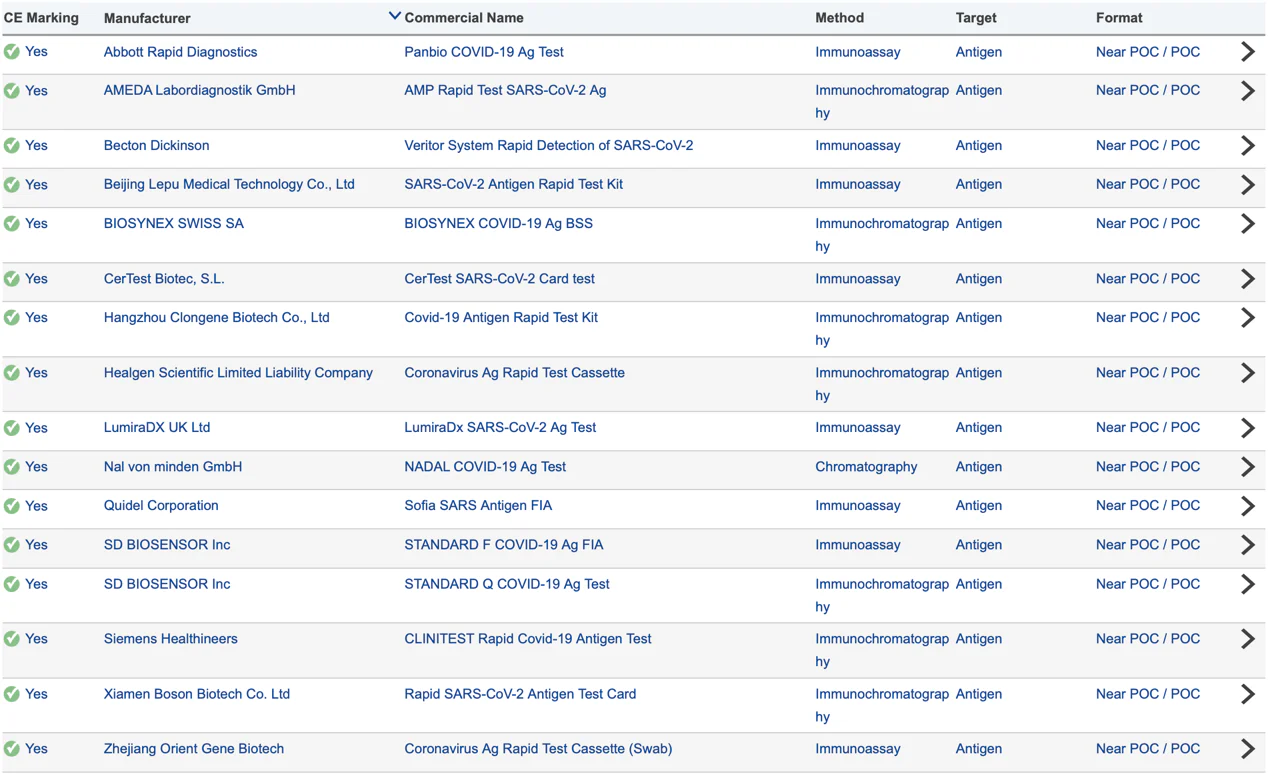Click Antigen target in Siemens Healthineers row
This screenshot has height=774, width=1269.
pos(978,638)
